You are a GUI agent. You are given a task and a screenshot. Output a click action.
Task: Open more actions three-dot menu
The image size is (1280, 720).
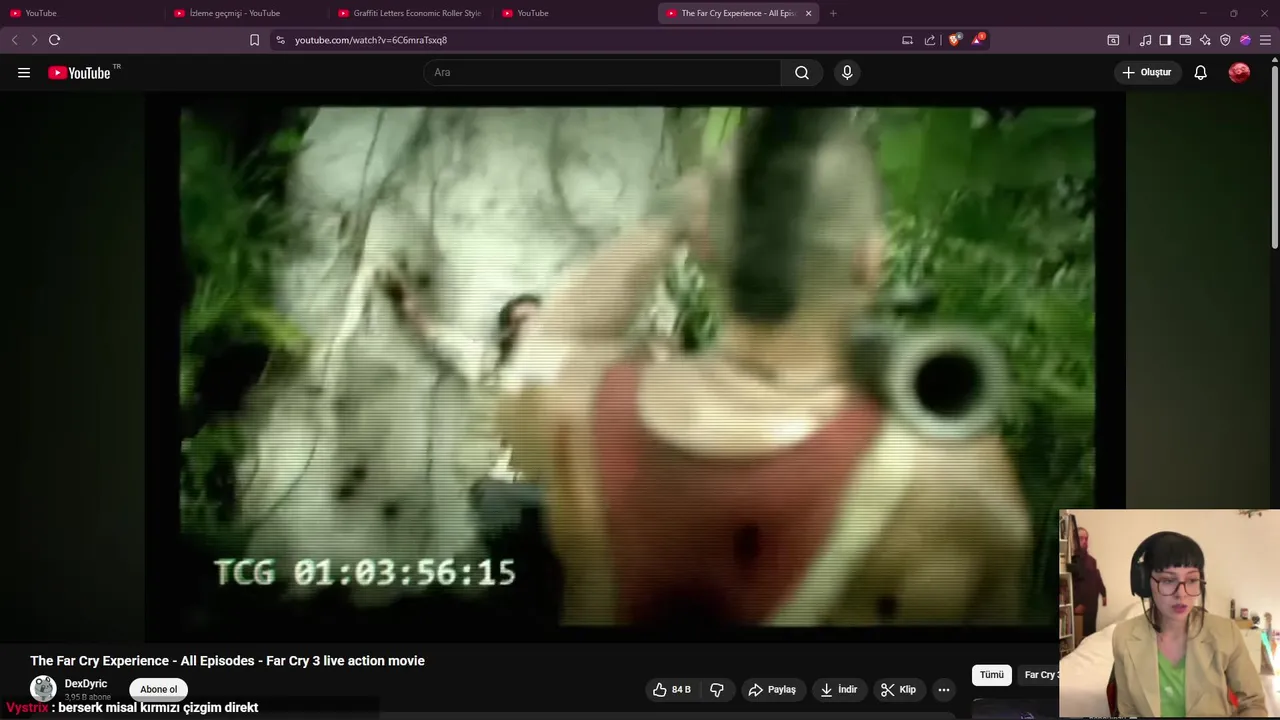[944, 689]
